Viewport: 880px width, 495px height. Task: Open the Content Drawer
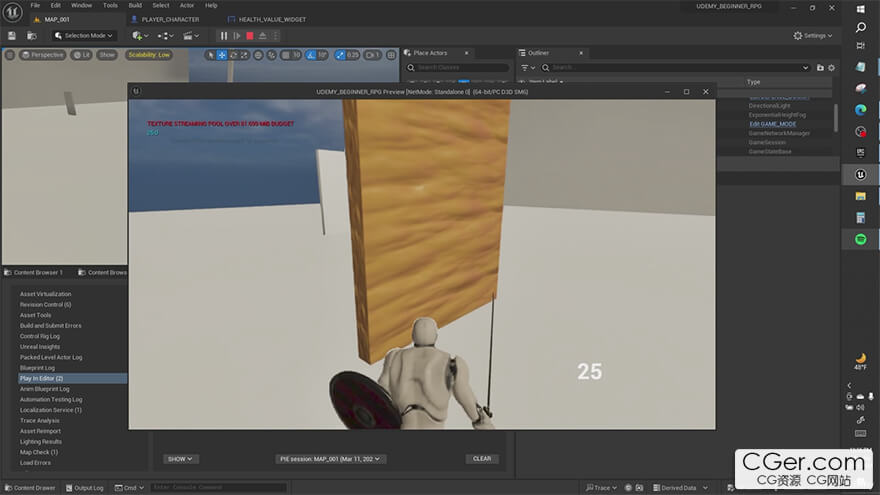click(x=30, y=488)
